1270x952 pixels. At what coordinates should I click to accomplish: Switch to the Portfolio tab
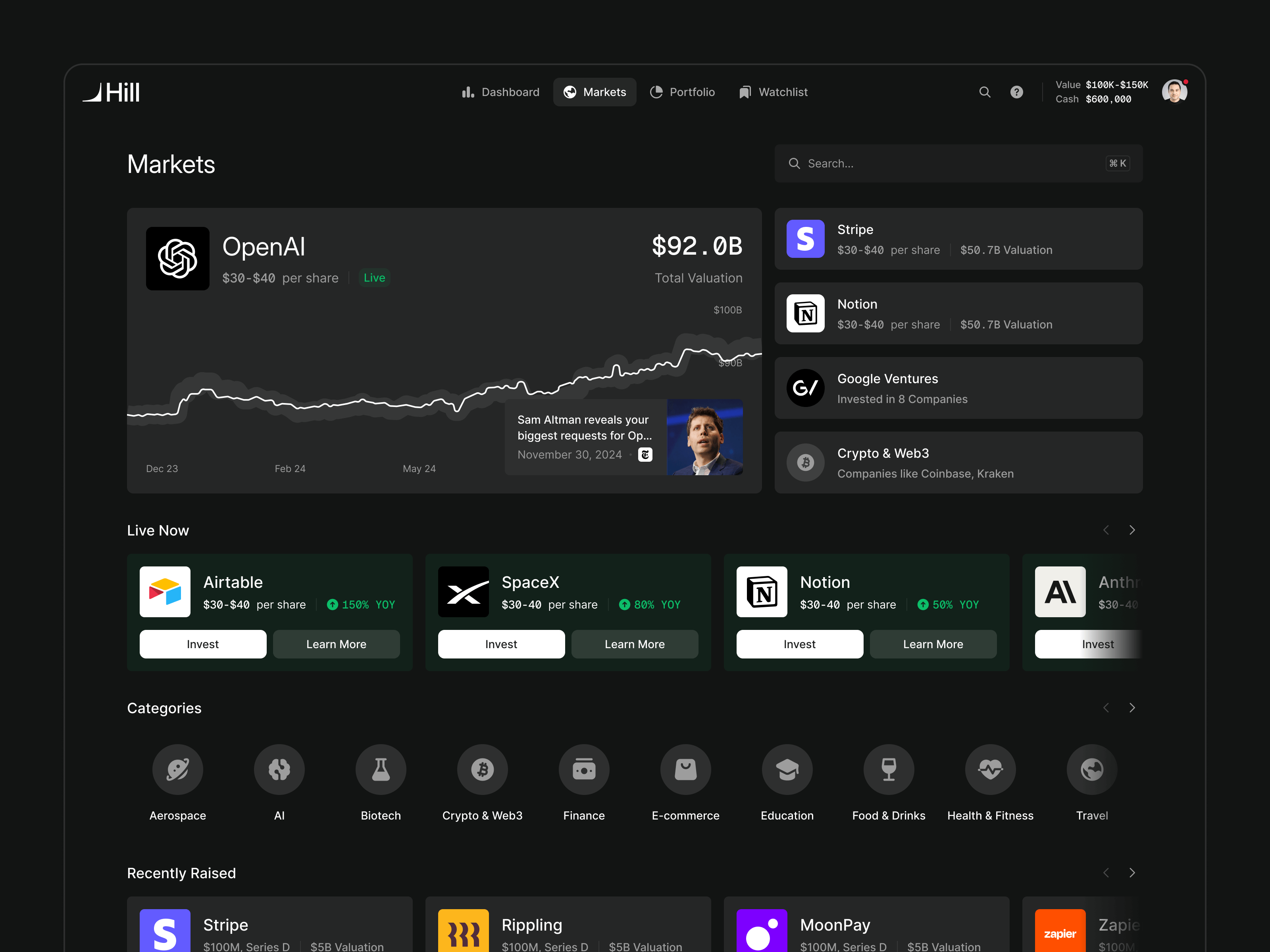click(x=682, y=92)
